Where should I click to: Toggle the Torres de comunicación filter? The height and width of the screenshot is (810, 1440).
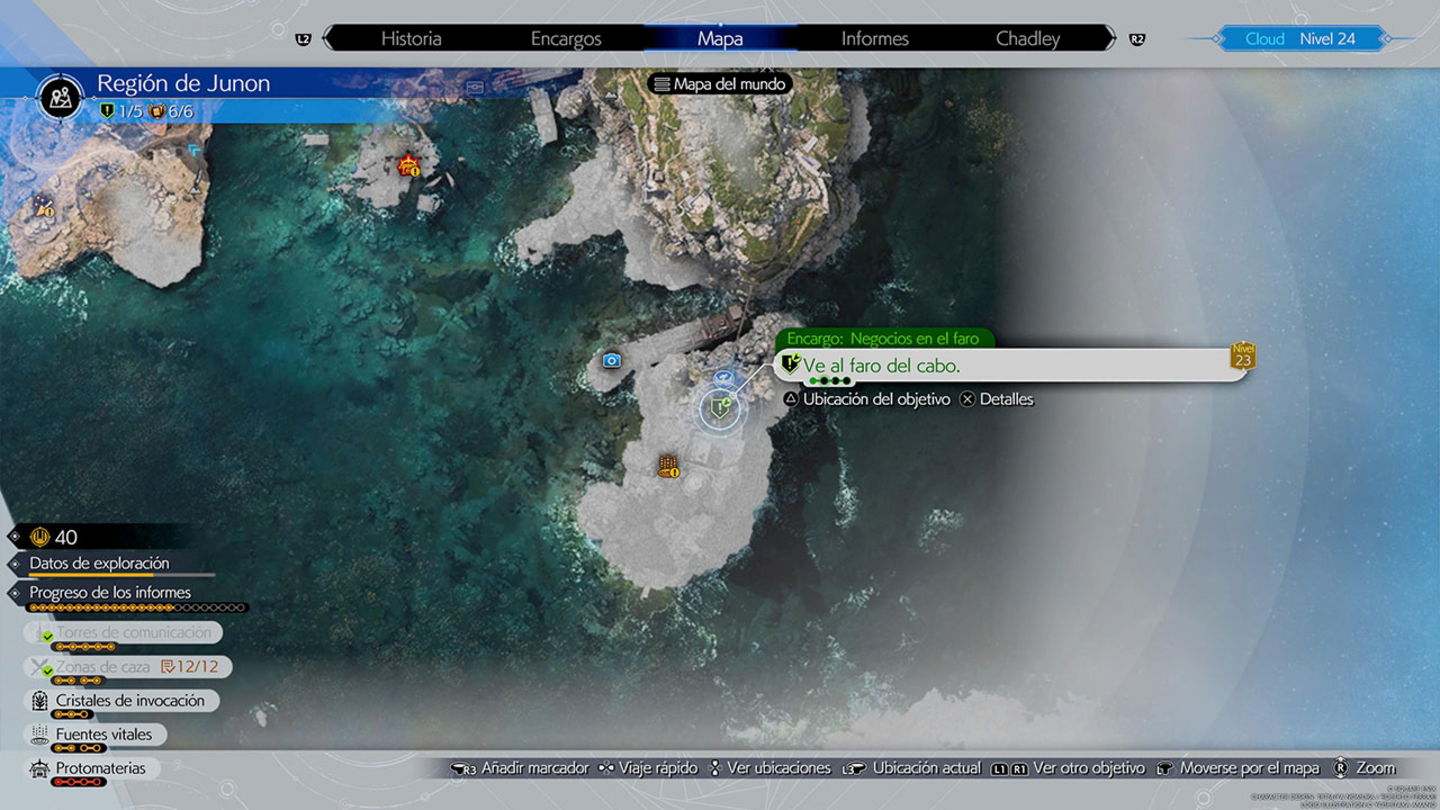pos(123,633)
